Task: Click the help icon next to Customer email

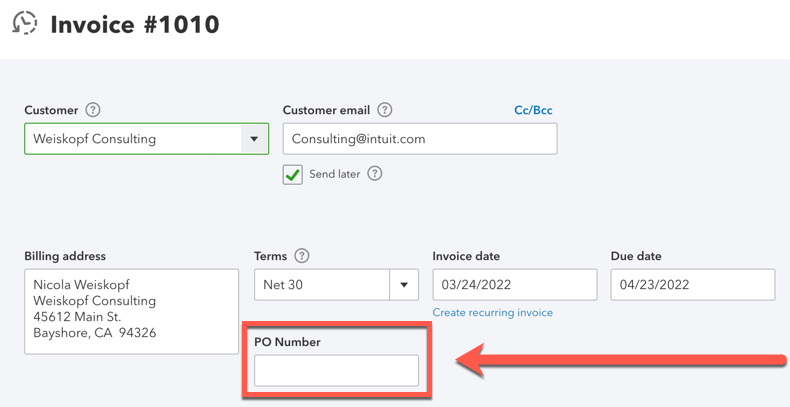Action: click(384, 110)
